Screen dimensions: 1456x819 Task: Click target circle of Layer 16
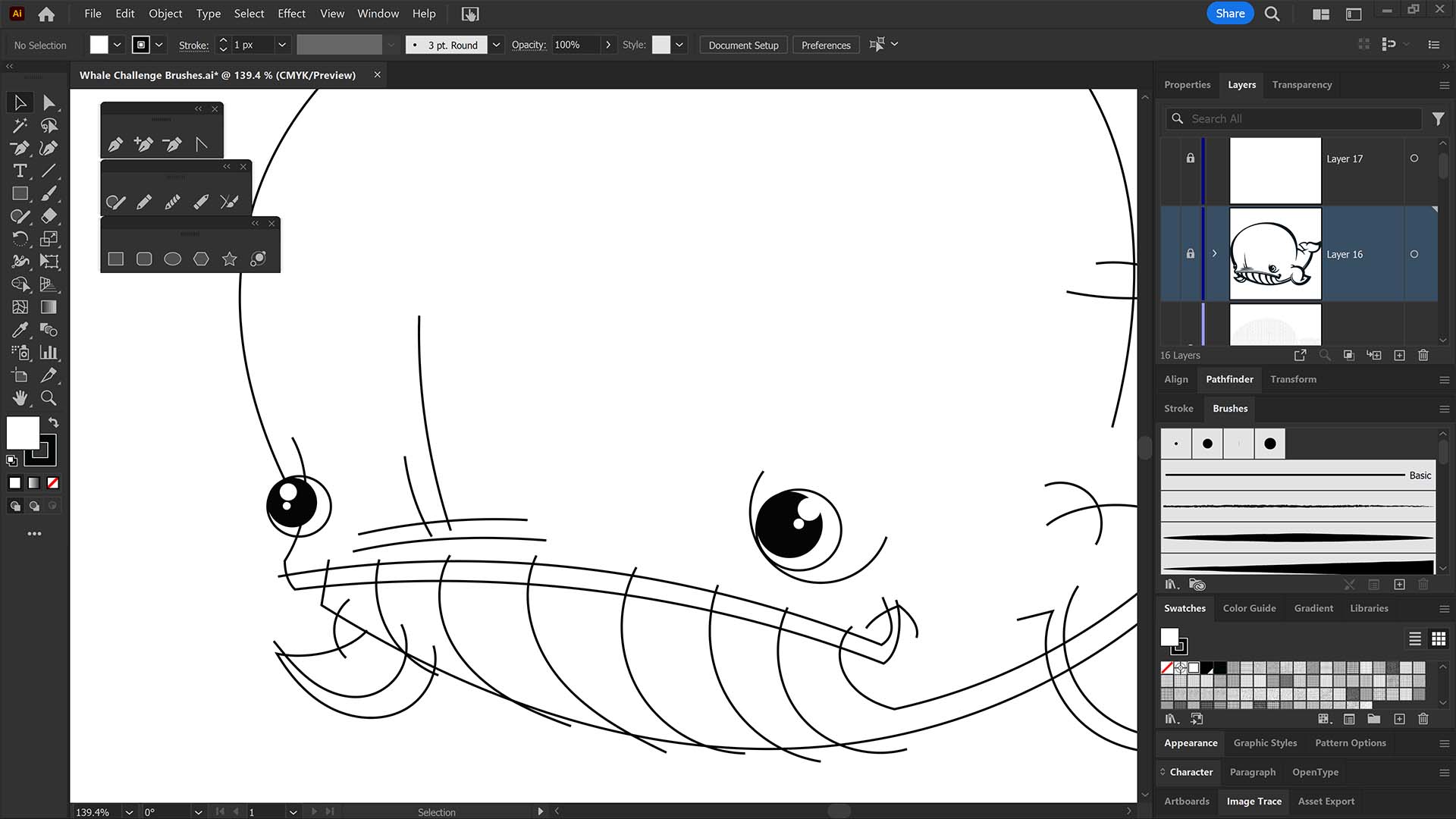(1414, 254)
